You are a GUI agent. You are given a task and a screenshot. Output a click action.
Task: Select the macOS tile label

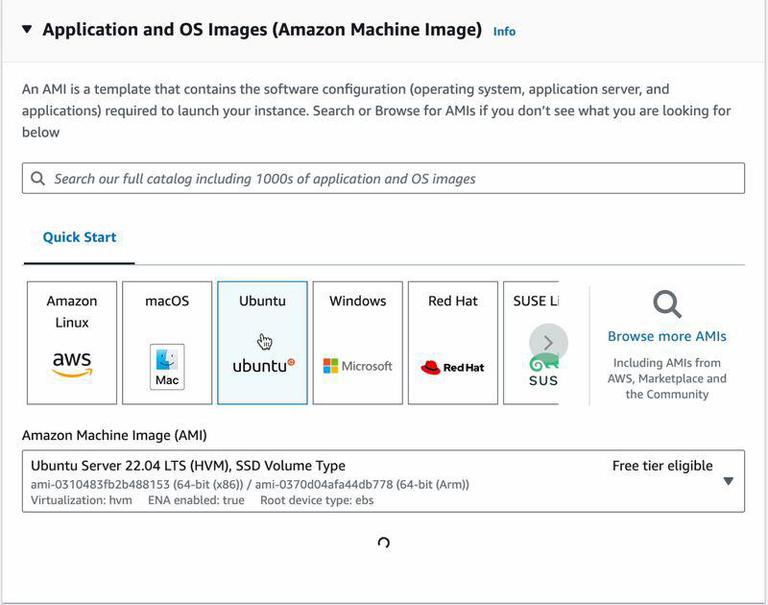167,301
